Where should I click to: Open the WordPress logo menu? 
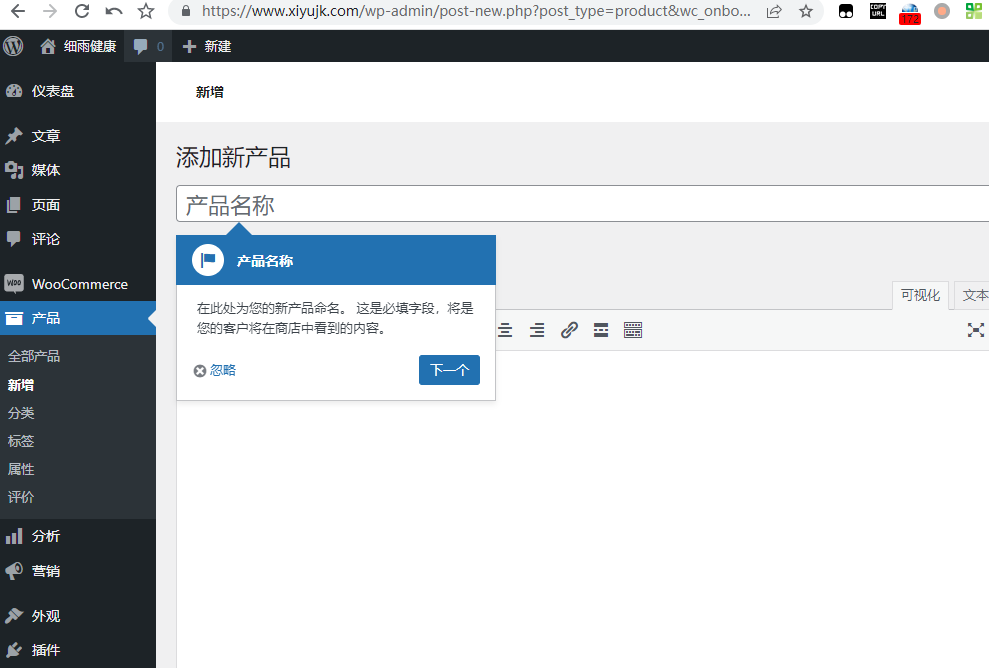(x=14, y=46)
